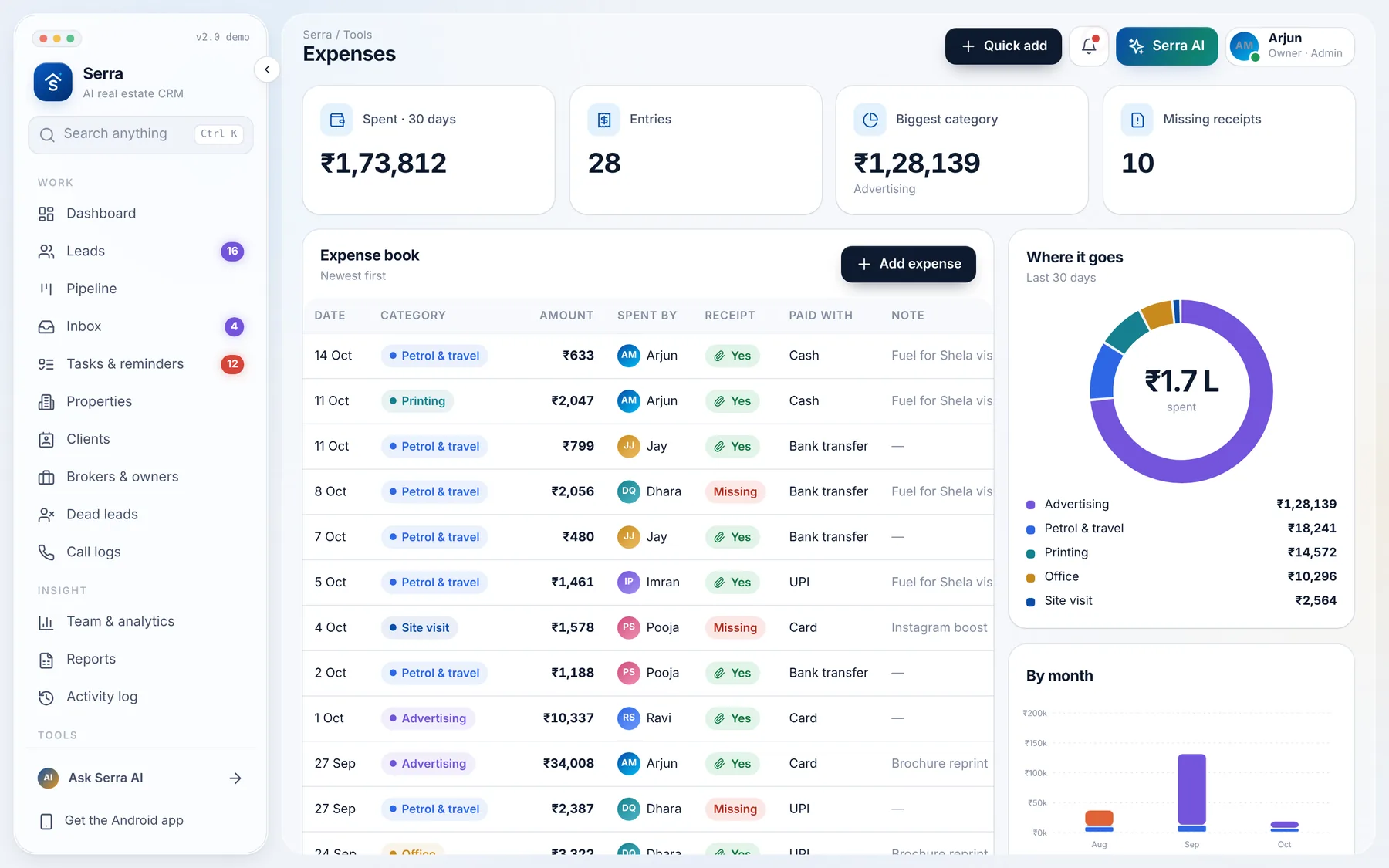
Task: Click the Quick add button
Action: [x=1003, y=46]
